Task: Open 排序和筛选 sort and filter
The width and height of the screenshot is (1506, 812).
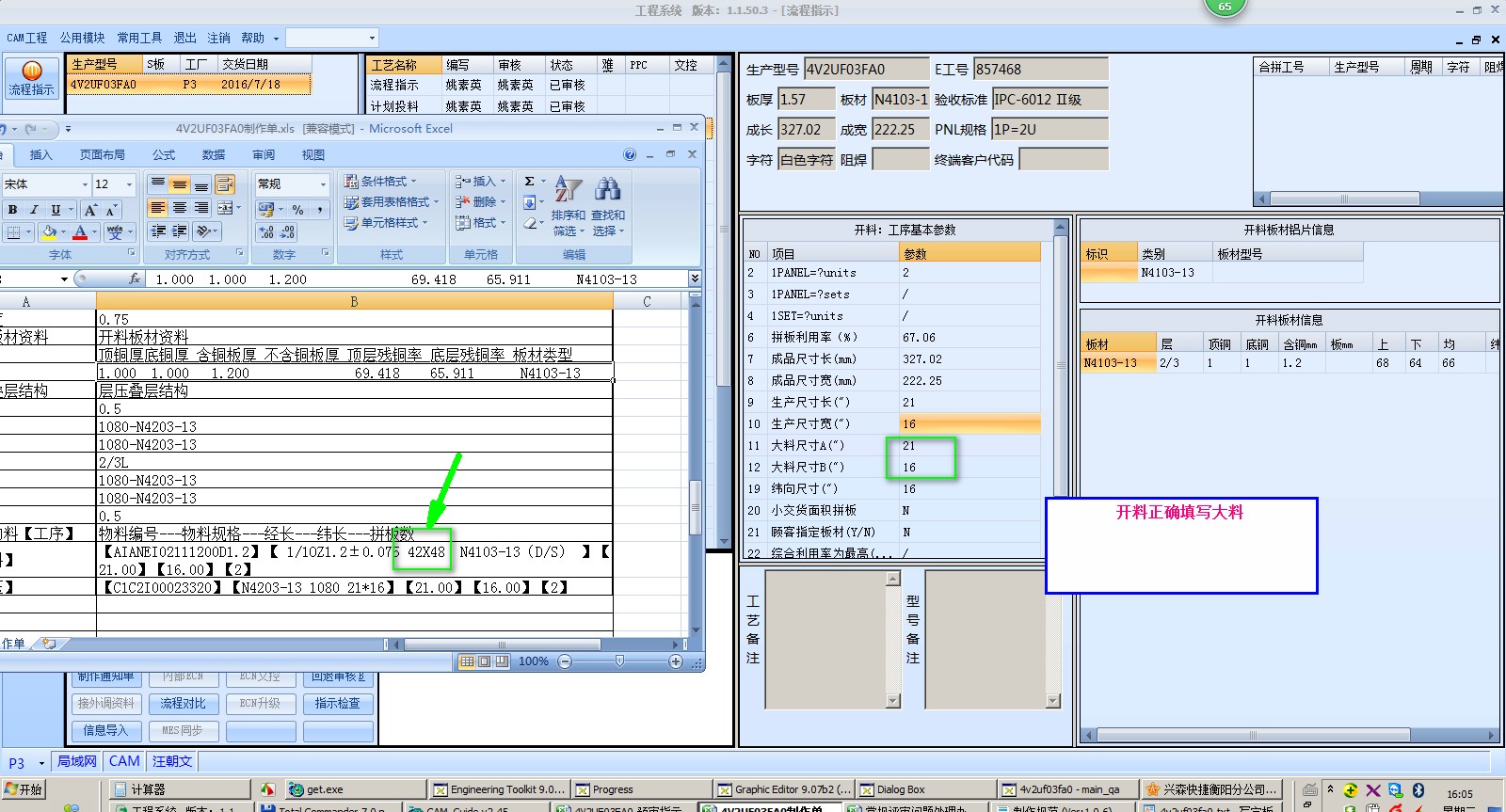Action: pyautogui.click(x=569, y=206)
